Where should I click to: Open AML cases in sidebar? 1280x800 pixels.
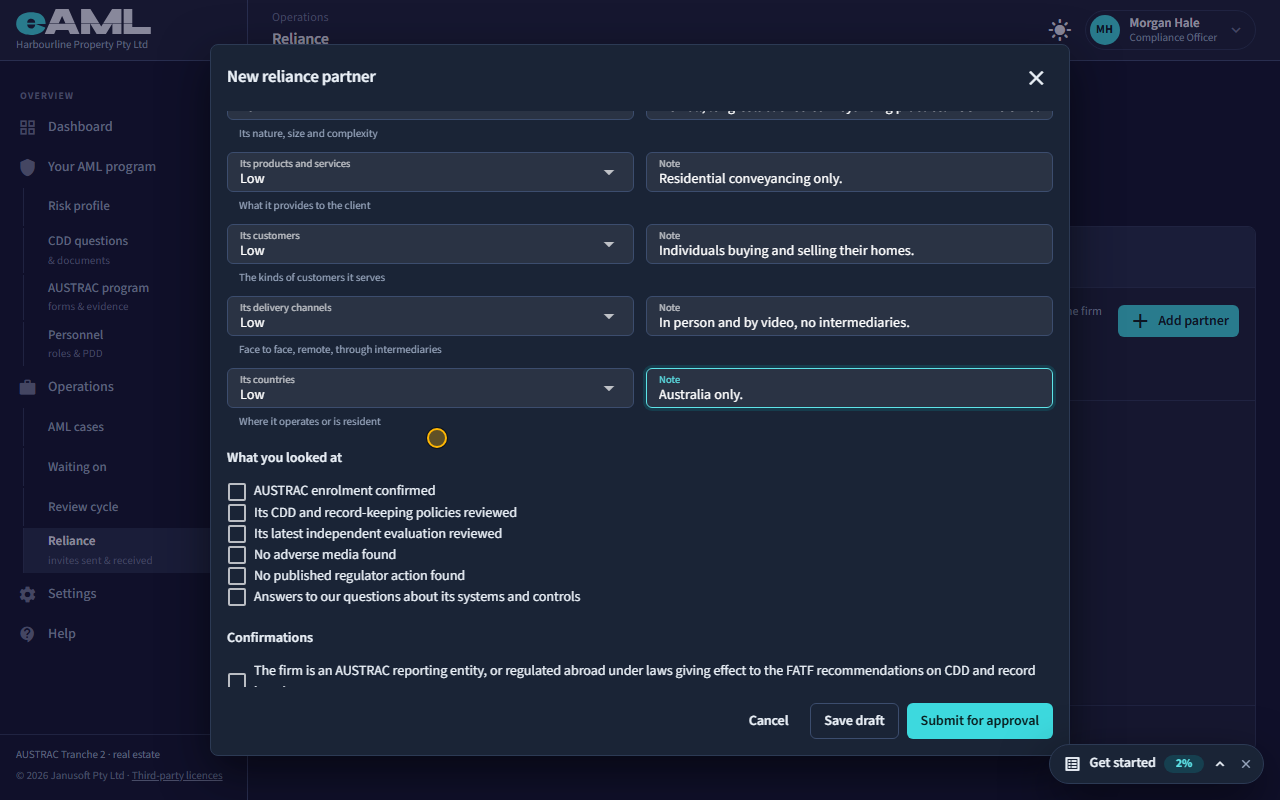point(76,427)
